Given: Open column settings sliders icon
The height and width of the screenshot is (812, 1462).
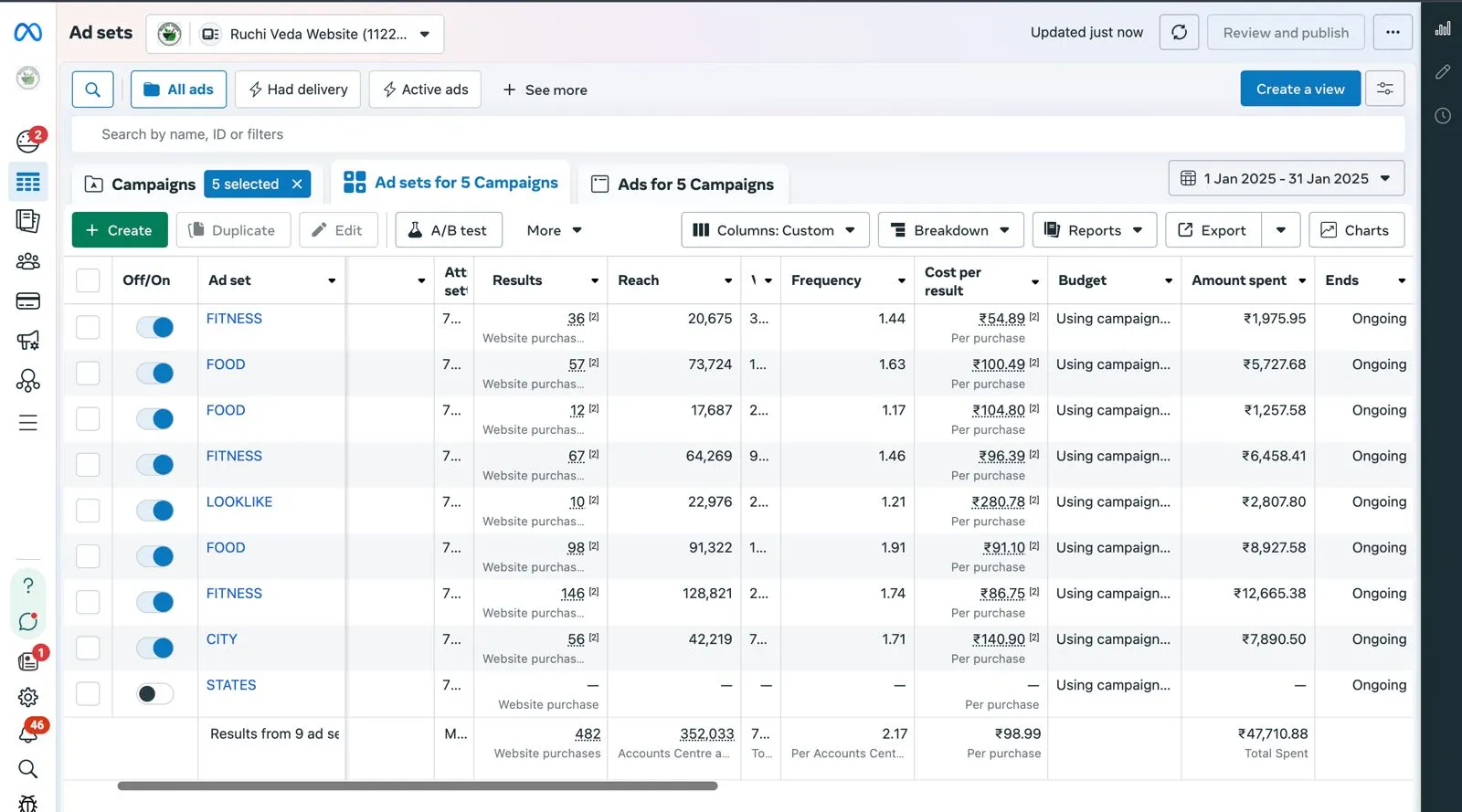Looking at the screenshot, I should 1384,90.
